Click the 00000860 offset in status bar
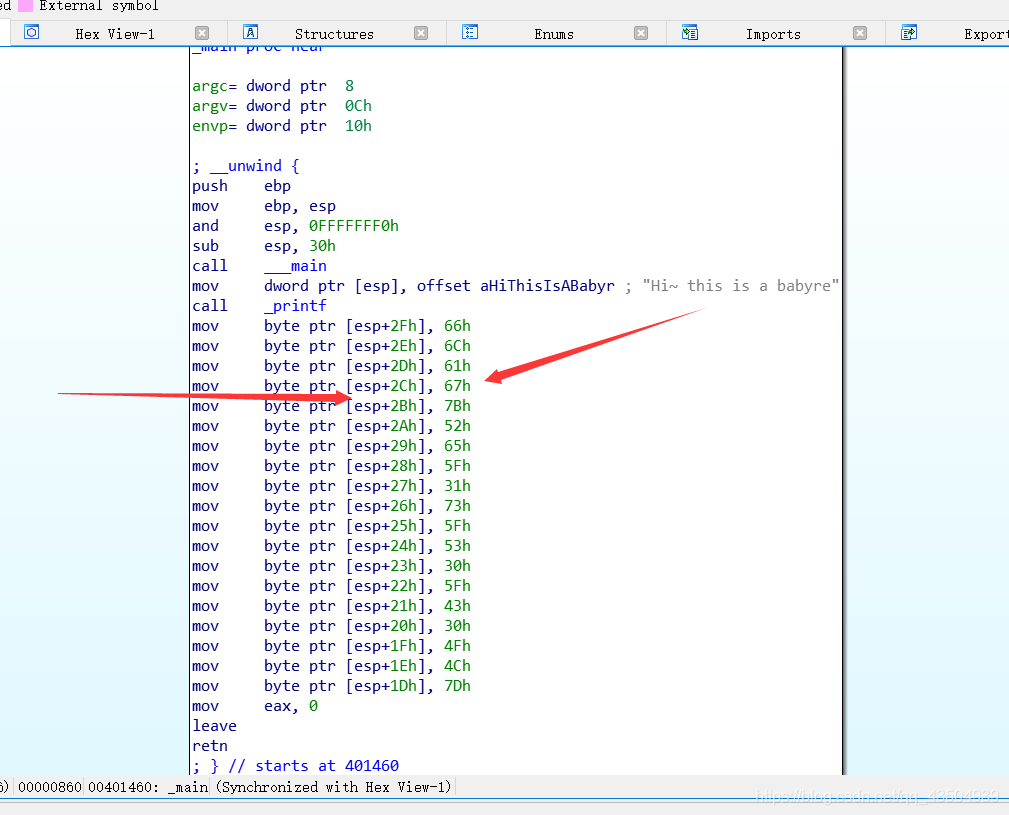Image resolution: width=1009 pixels, height=815 pixels. tap(50, 787)
